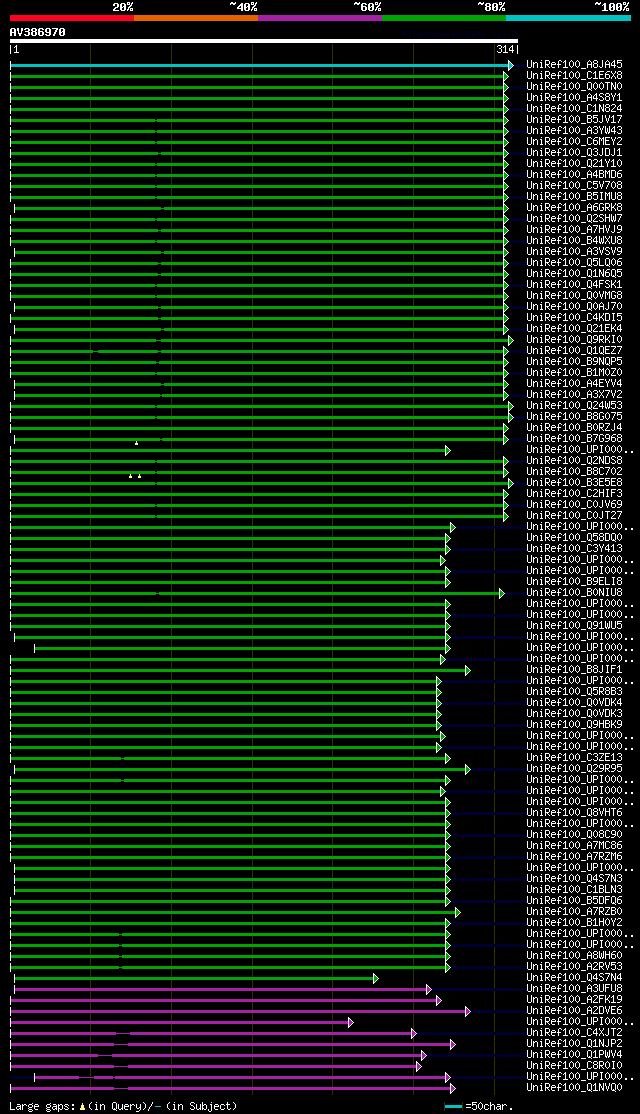Select the UniRef100_Q8VHT6 label

(x=575, y=813)
